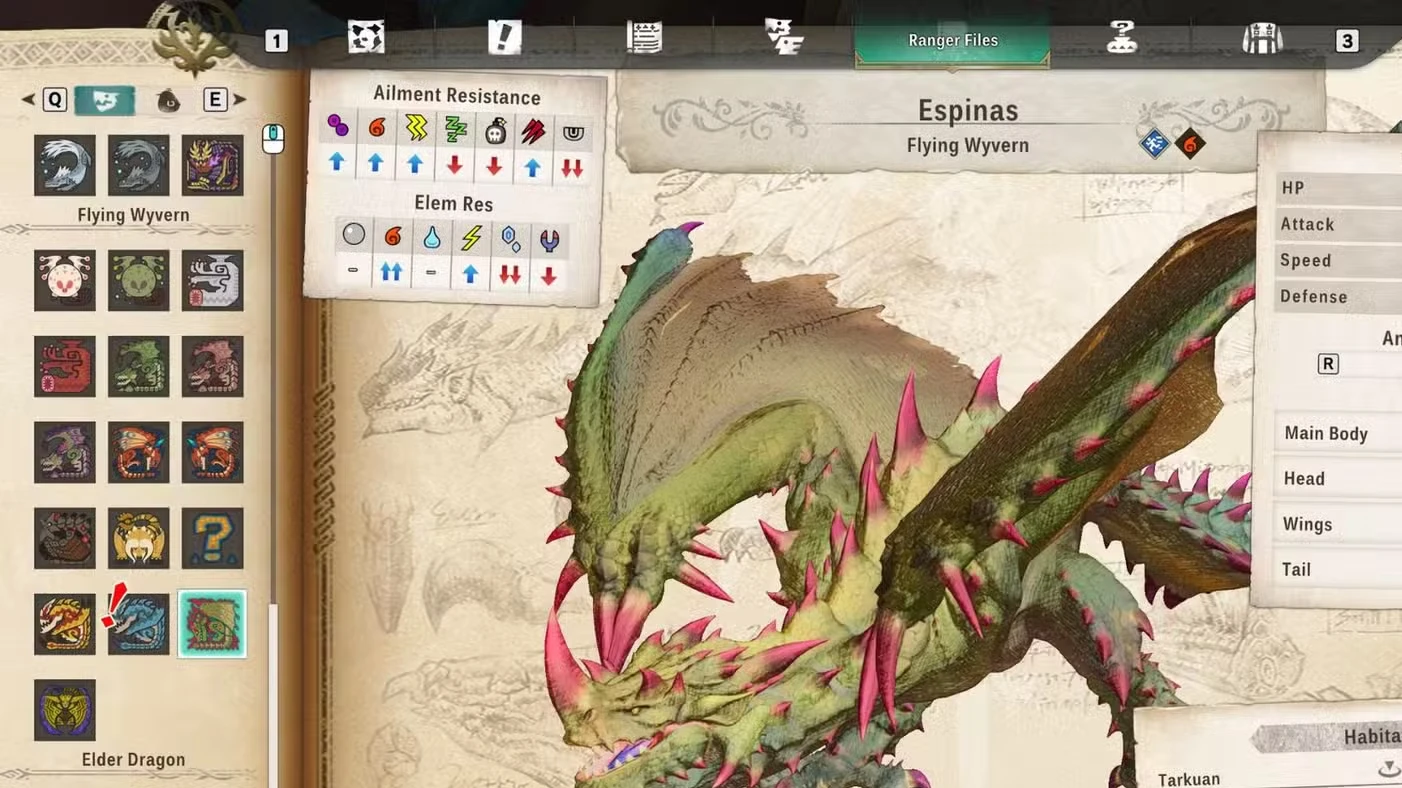Click the last ailment resistance icon
Viewport: 1402px width, 788px height.
point(572,132)
